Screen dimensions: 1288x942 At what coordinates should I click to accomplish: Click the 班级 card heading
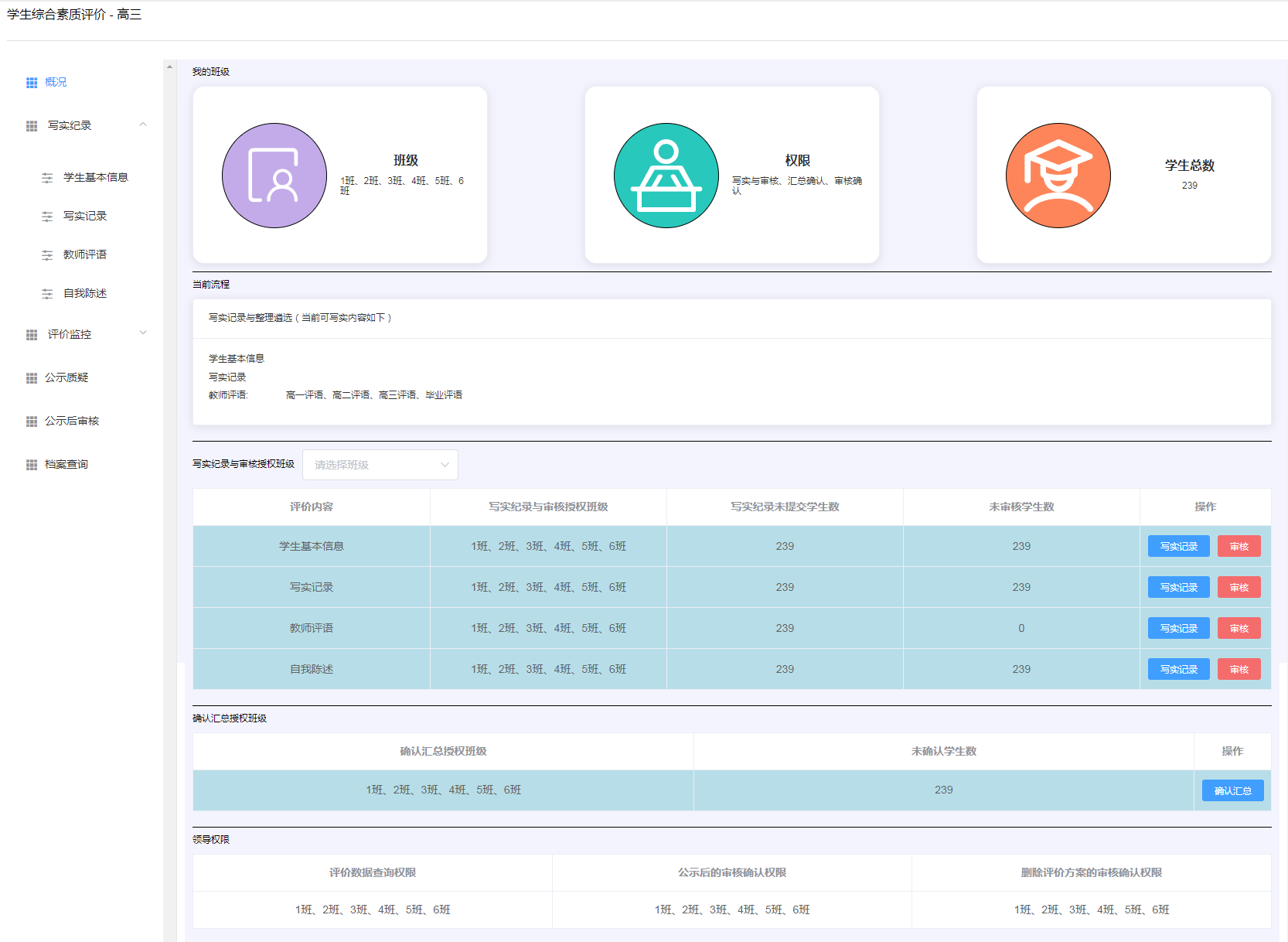coord(406,160)
